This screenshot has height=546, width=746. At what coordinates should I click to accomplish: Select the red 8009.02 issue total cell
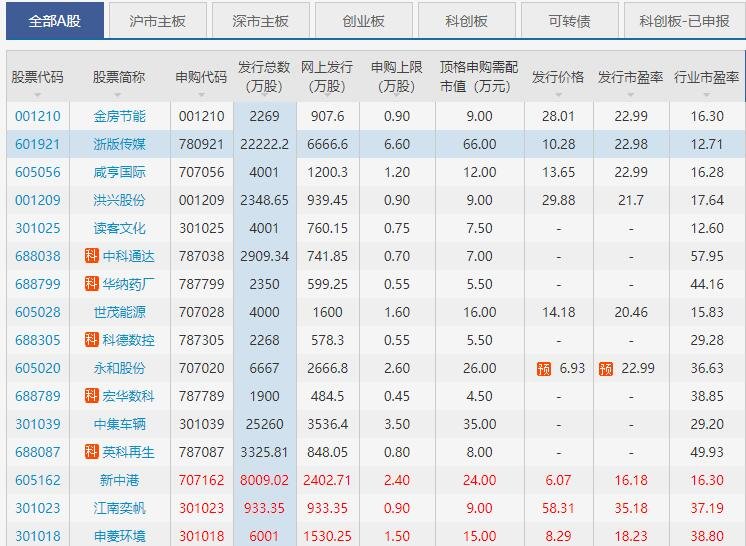[x=265, y=480]
